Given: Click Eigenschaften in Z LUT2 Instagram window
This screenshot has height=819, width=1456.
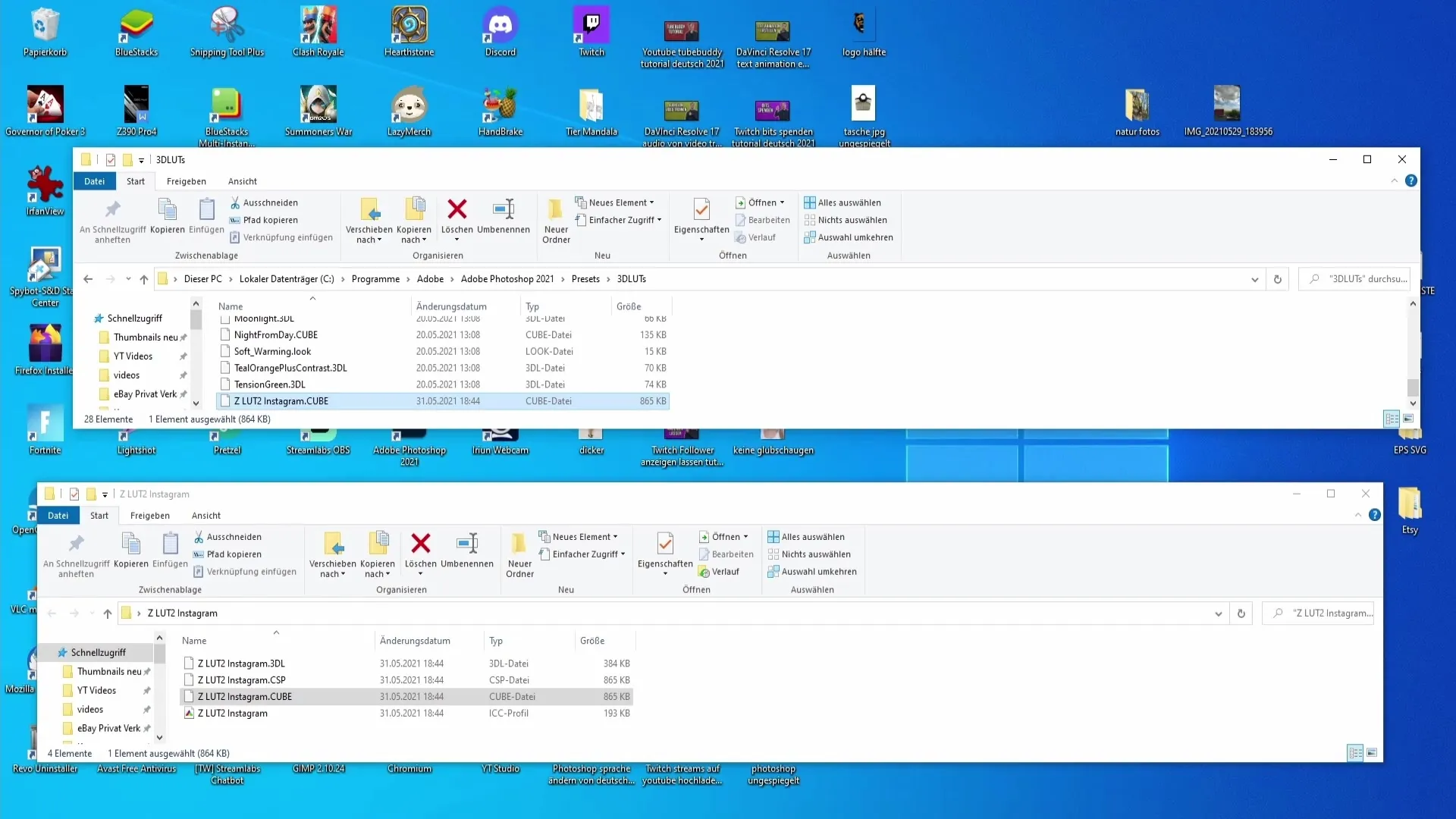Looking at the screenshot, I should pyautogui.click(x=665, y=554).
